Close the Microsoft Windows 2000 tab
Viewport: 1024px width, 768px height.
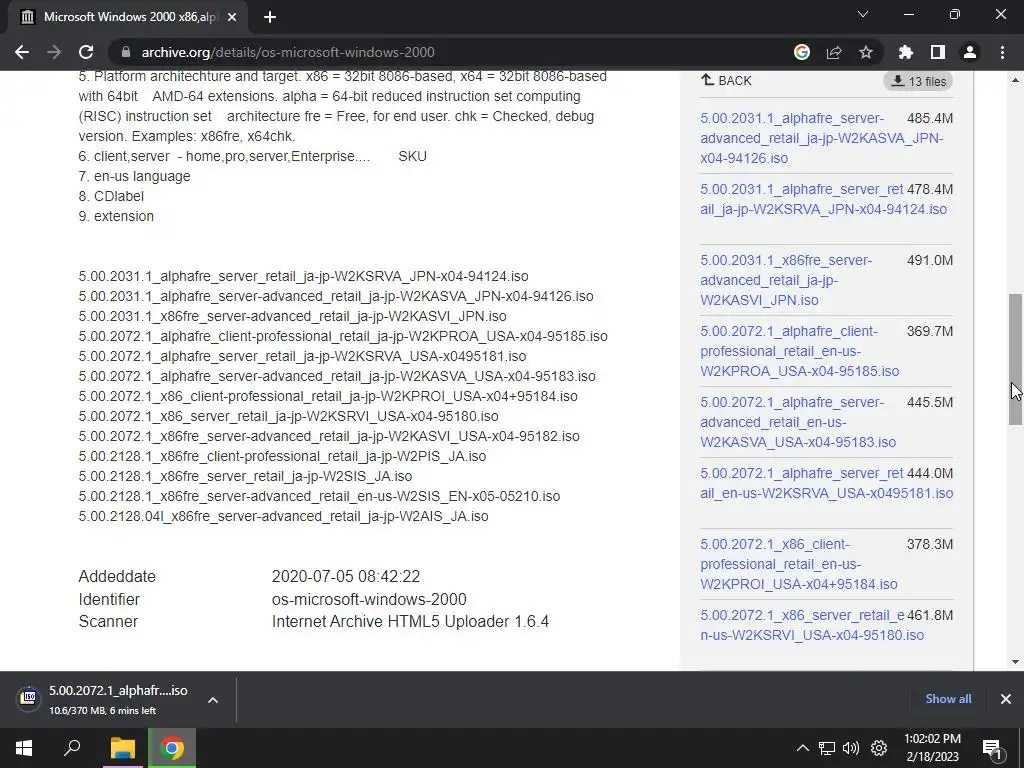[x=231, y=17]
